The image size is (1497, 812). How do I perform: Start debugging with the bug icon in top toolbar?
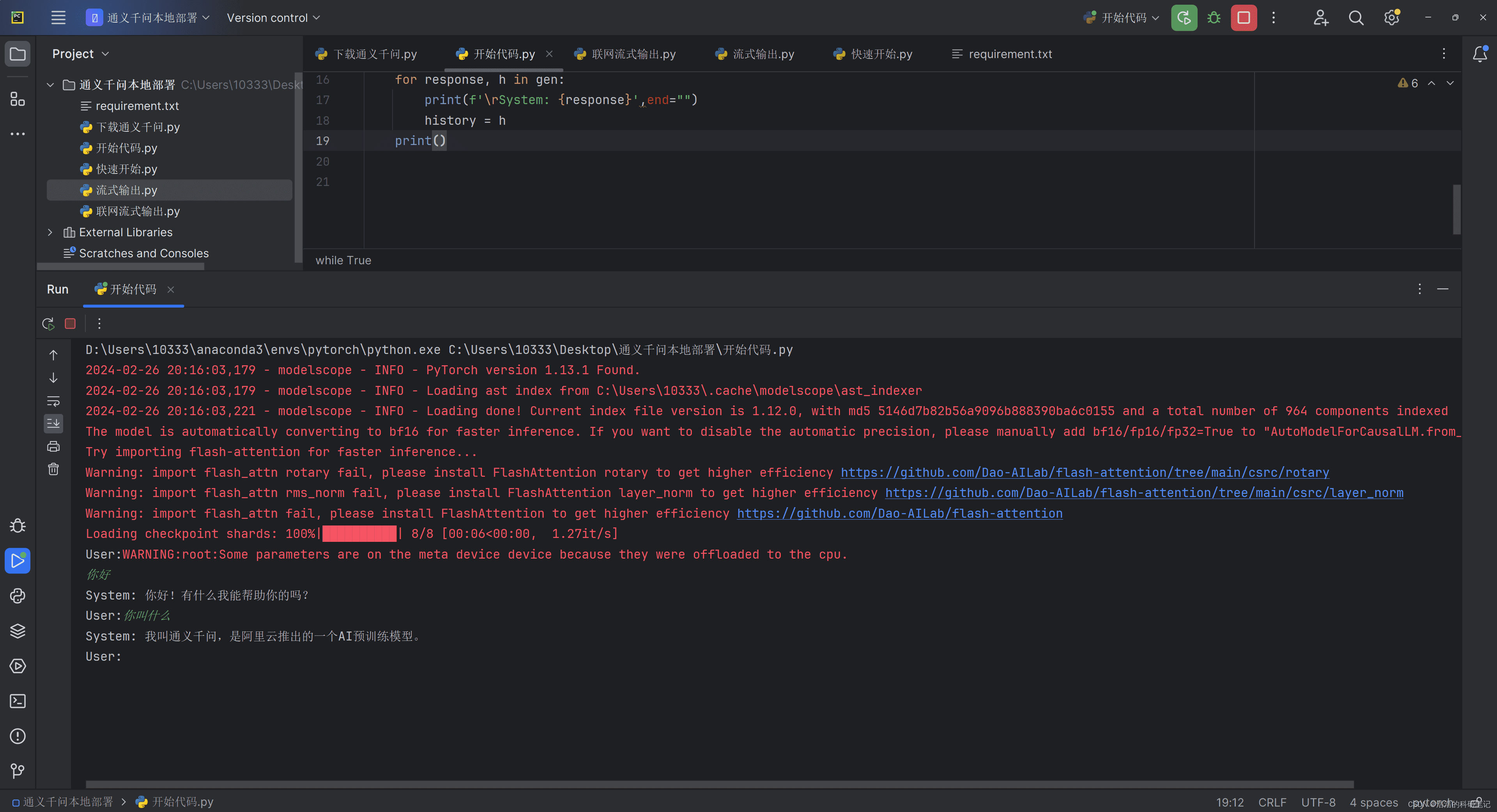(x=1214, y=18)
